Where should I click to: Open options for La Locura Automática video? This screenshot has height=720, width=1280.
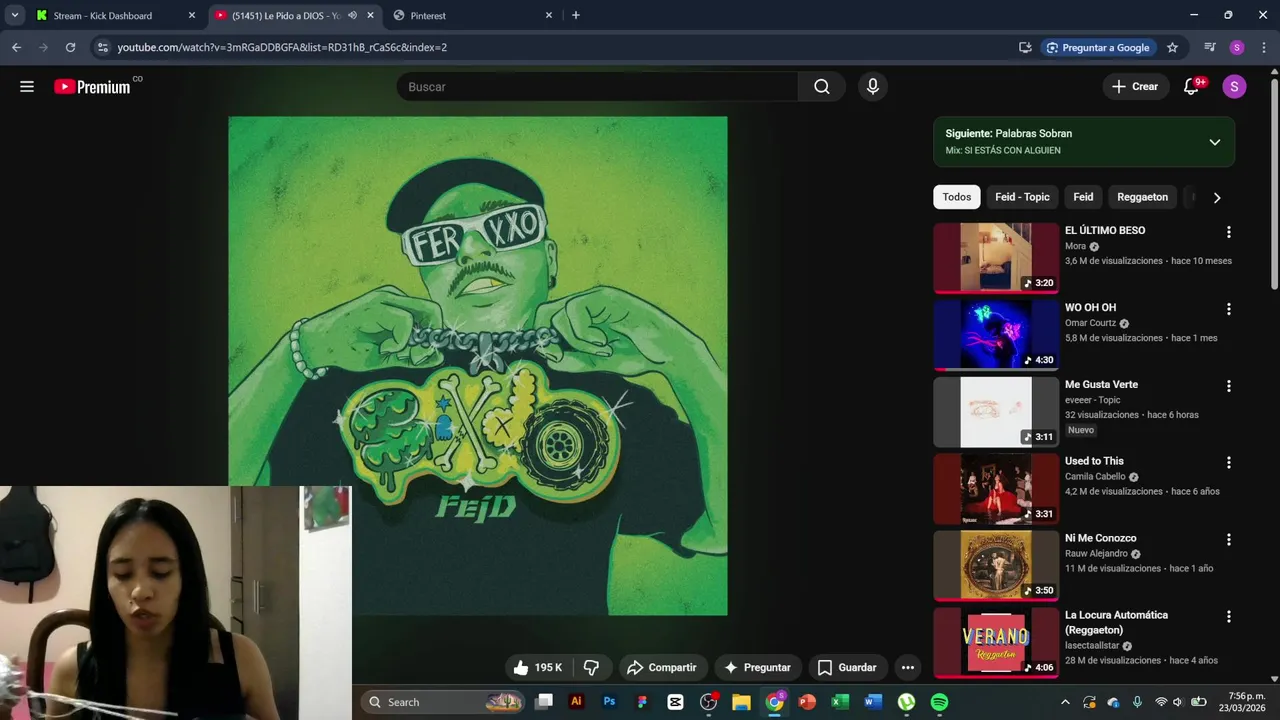1229,617
